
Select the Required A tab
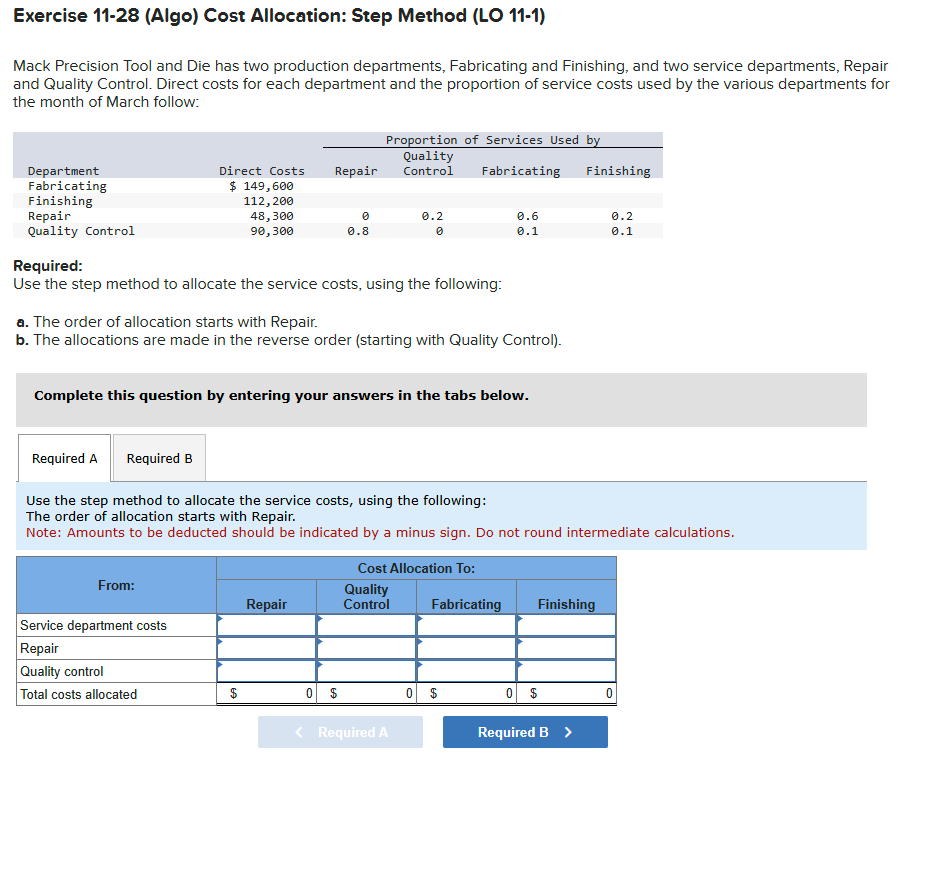pos(63,458)
